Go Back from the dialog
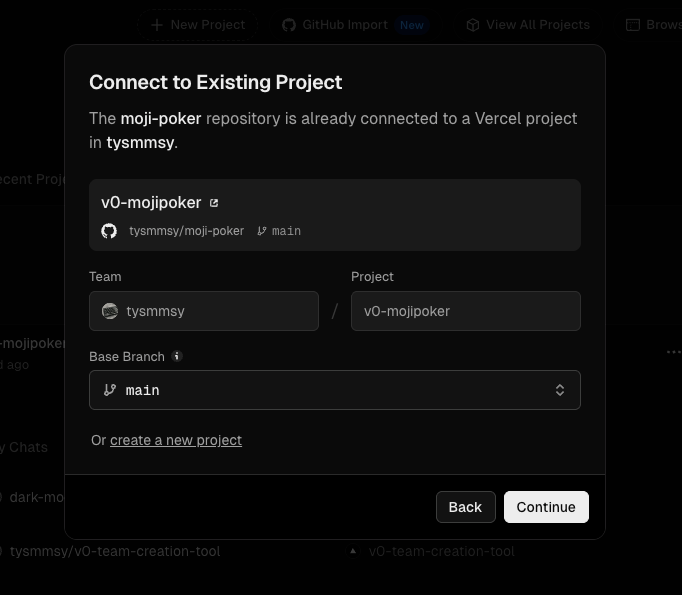The width and height of the screenshot is (682, 595). point(465,507)
